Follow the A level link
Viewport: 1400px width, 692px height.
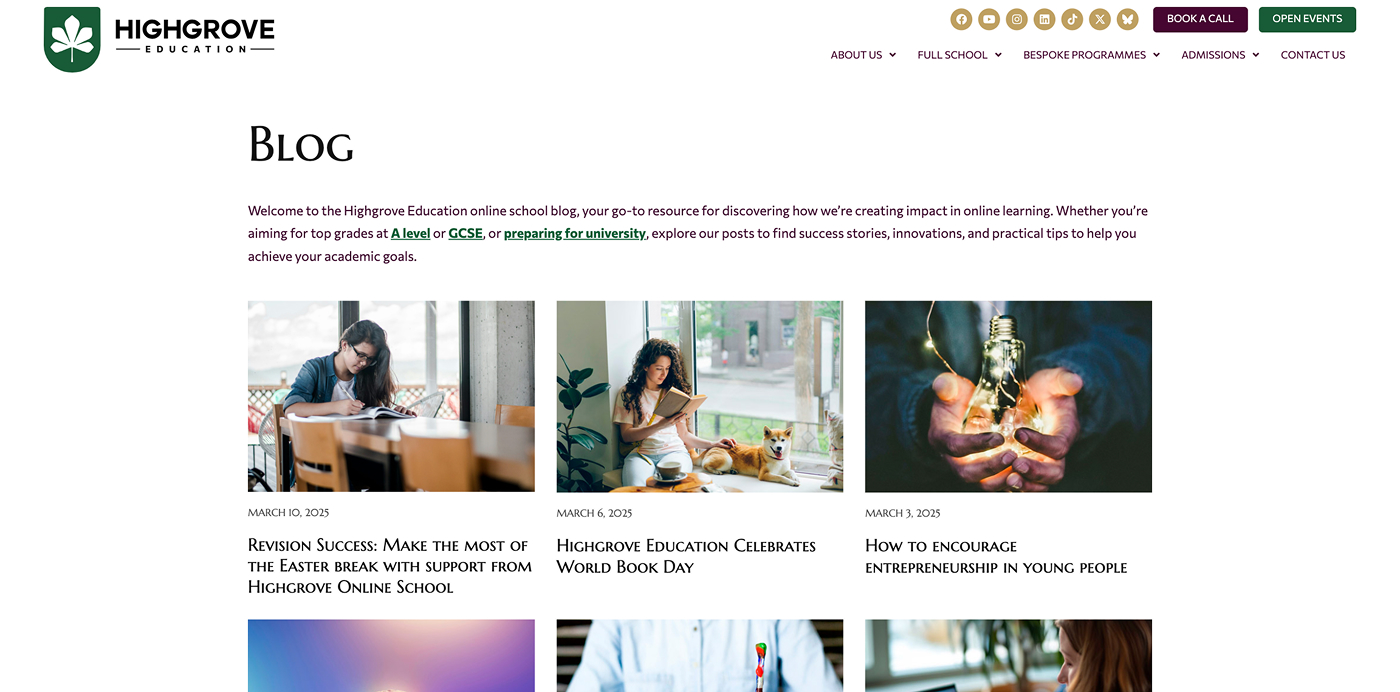click(x=410, y=233)
